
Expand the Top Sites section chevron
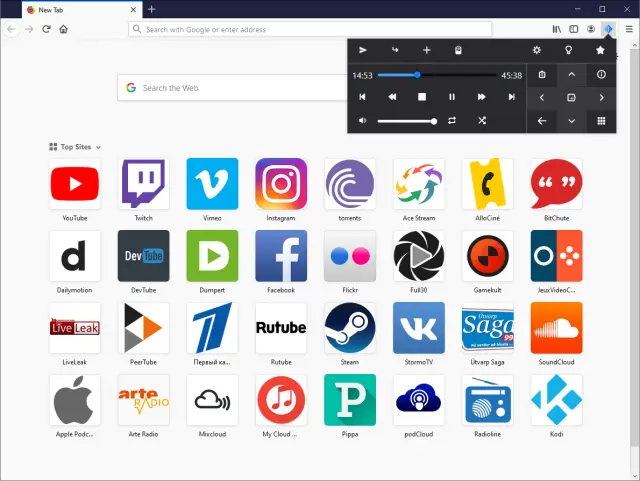click(x=98, y=147)
